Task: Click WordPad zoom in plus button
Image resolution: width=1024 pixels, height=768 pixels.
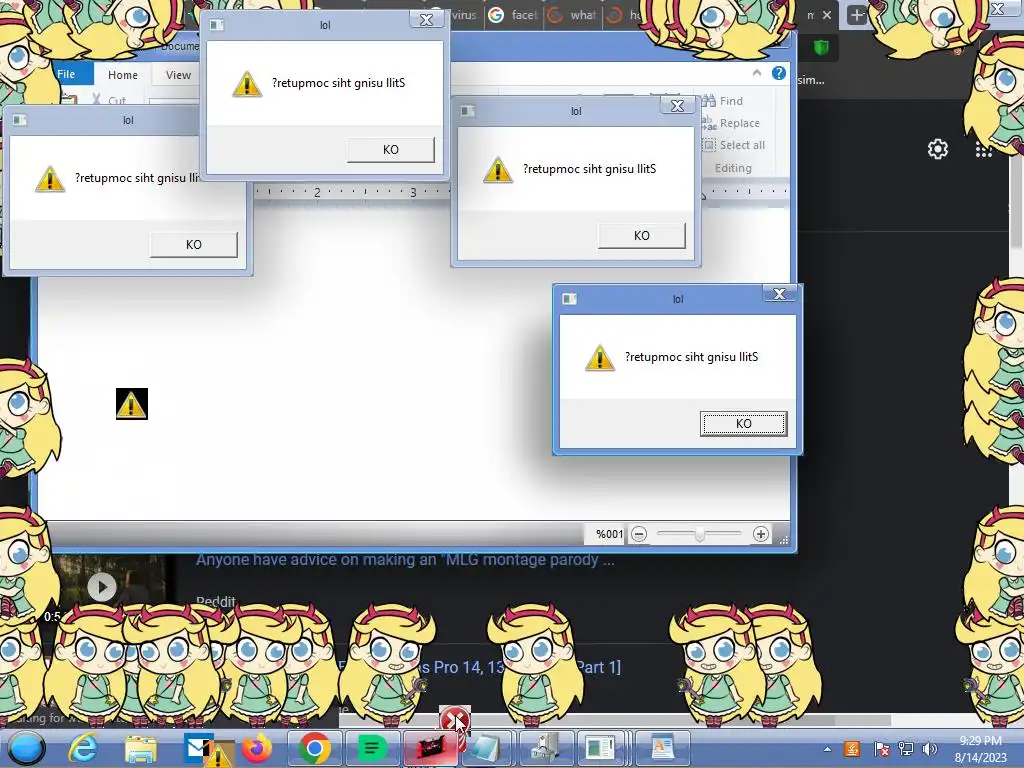Action: pos(760,534)
